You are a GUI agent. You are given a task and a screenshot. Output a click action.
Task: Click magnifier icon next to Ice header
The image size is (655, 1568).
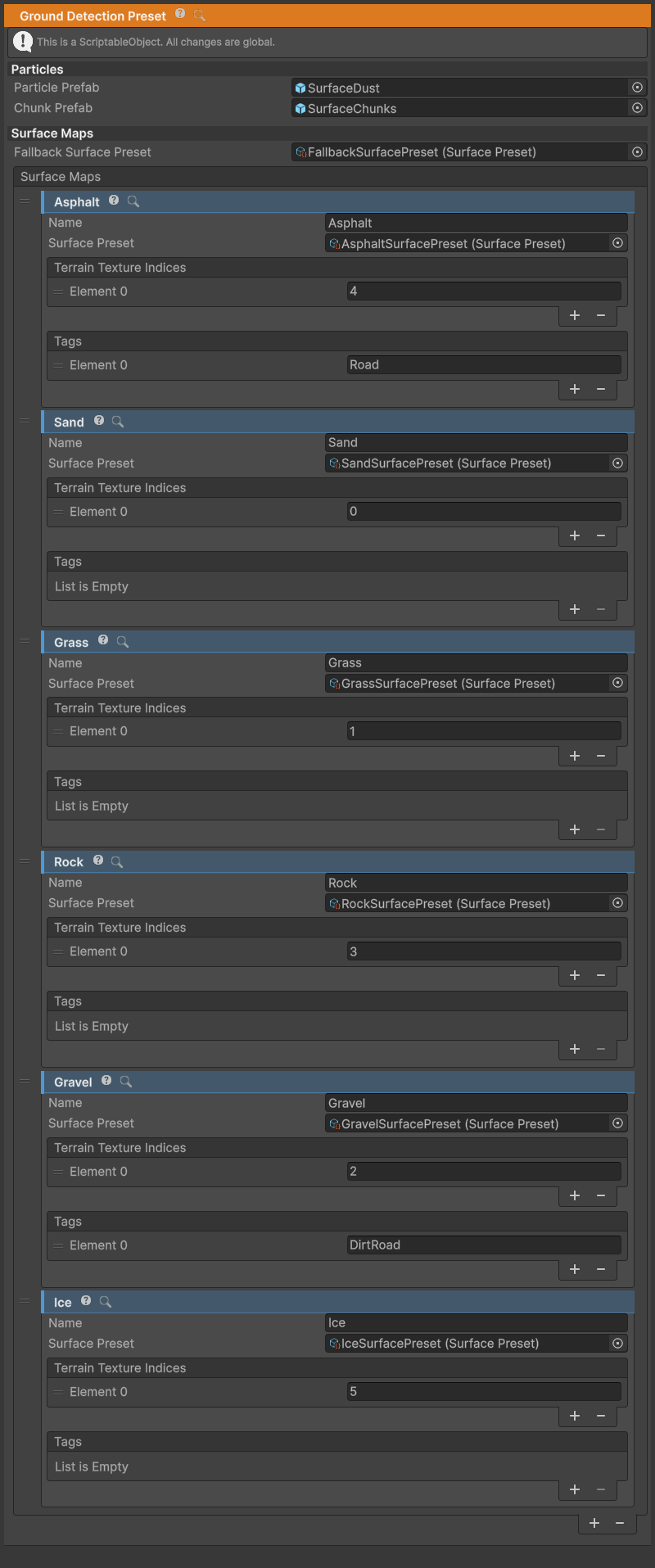[x=106, y=1302]
